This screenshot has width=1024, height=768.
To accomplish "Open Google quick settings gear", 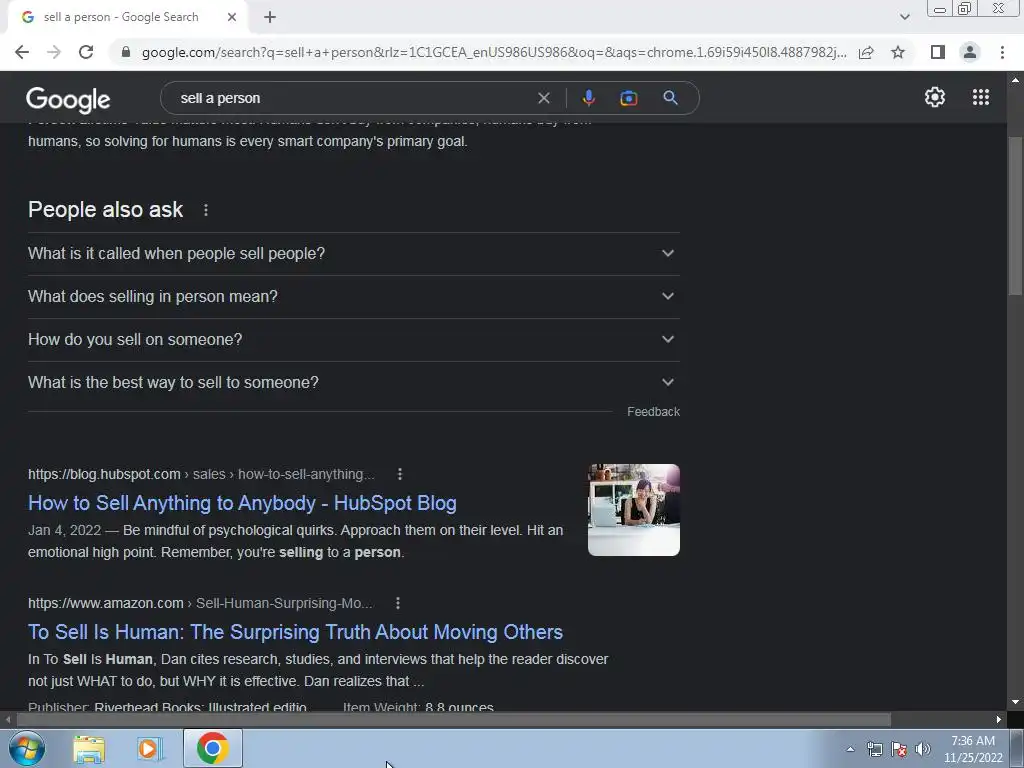I will [935, 97].
